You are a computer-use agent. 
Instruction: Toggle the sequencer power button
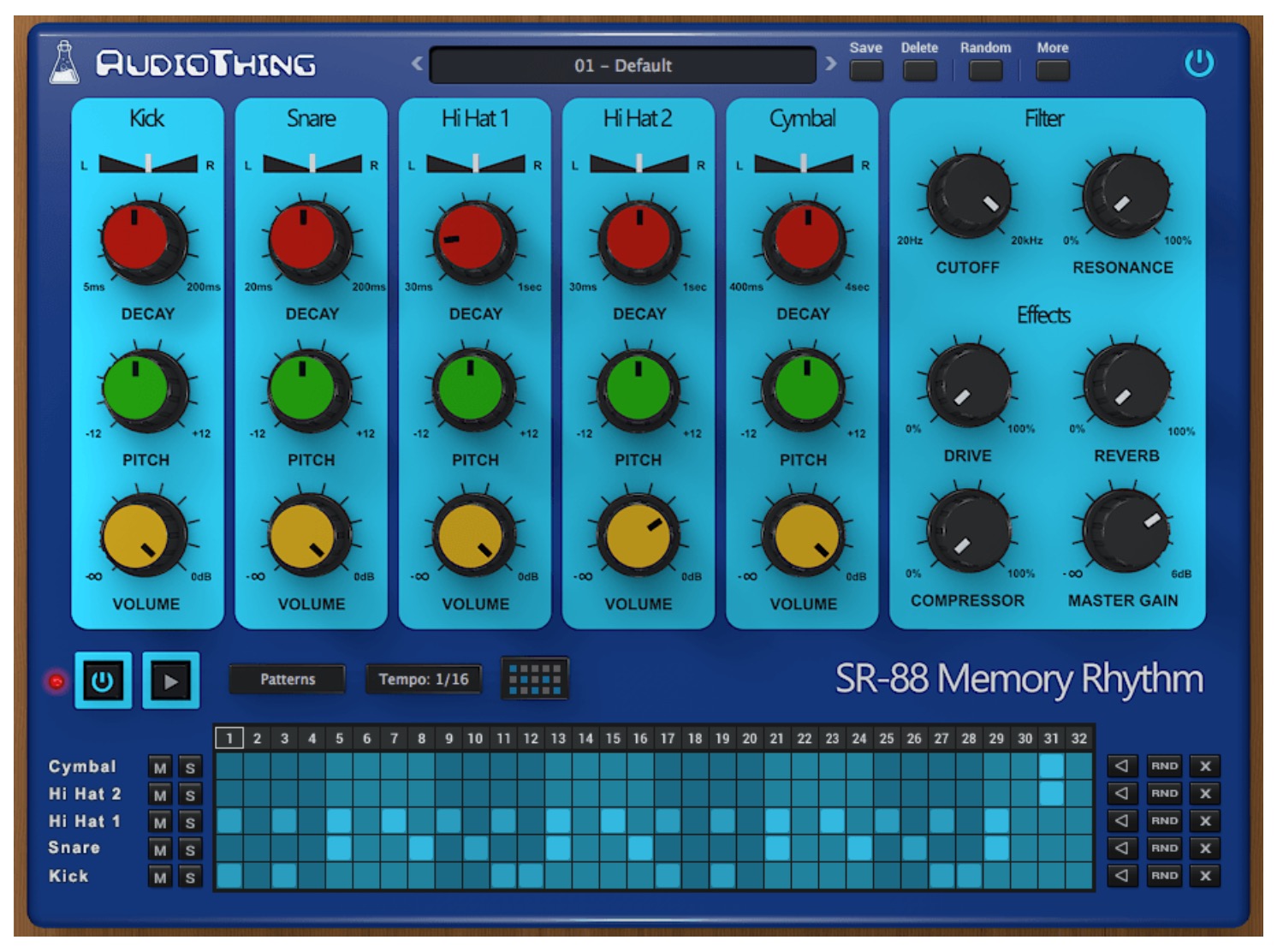pyautogui.click(x=103, y=681)
